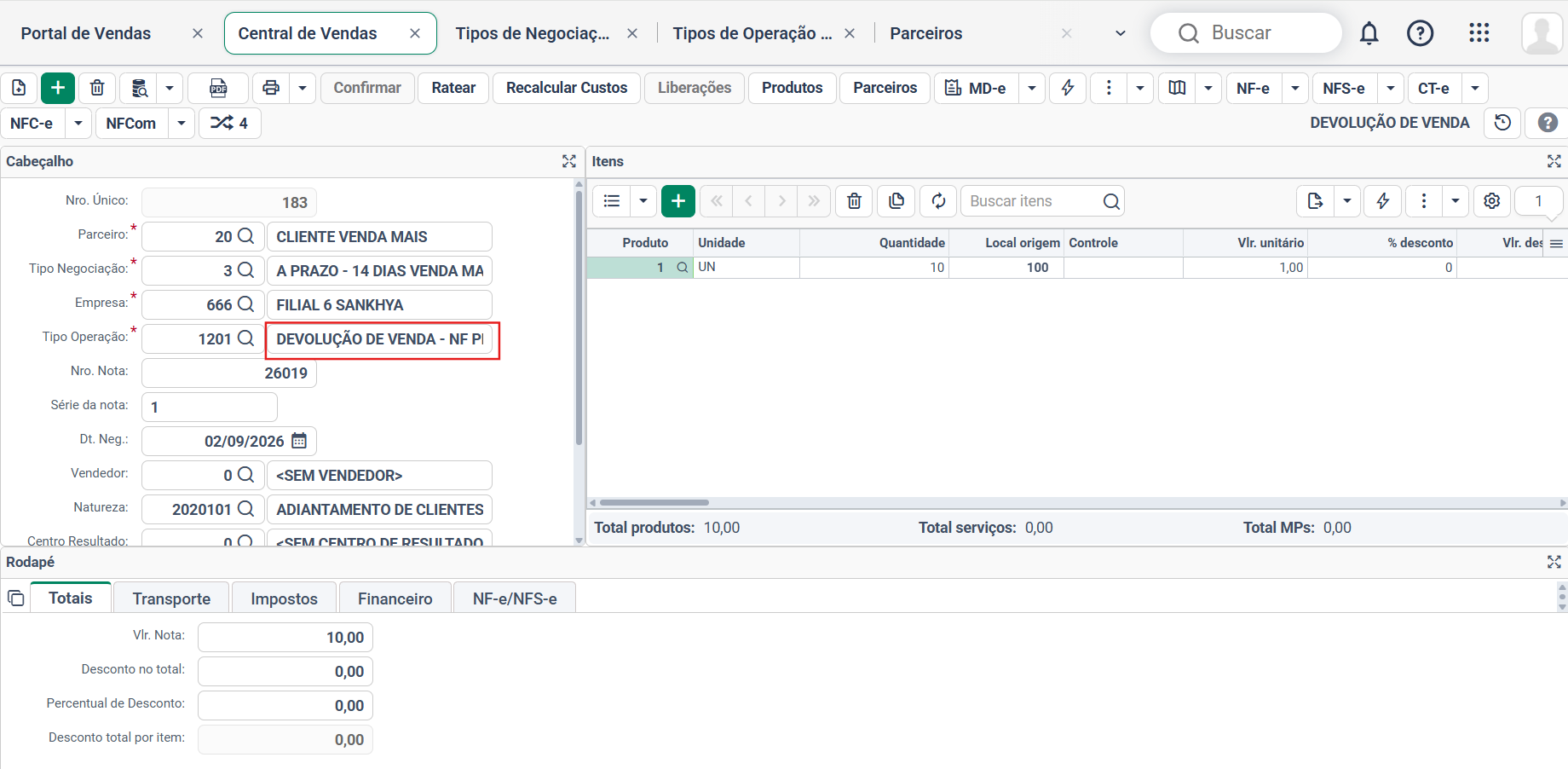This screenshot has height=769, width=1568.
Task: Open the Portal de Vendas tab
Action: [85, 33]
